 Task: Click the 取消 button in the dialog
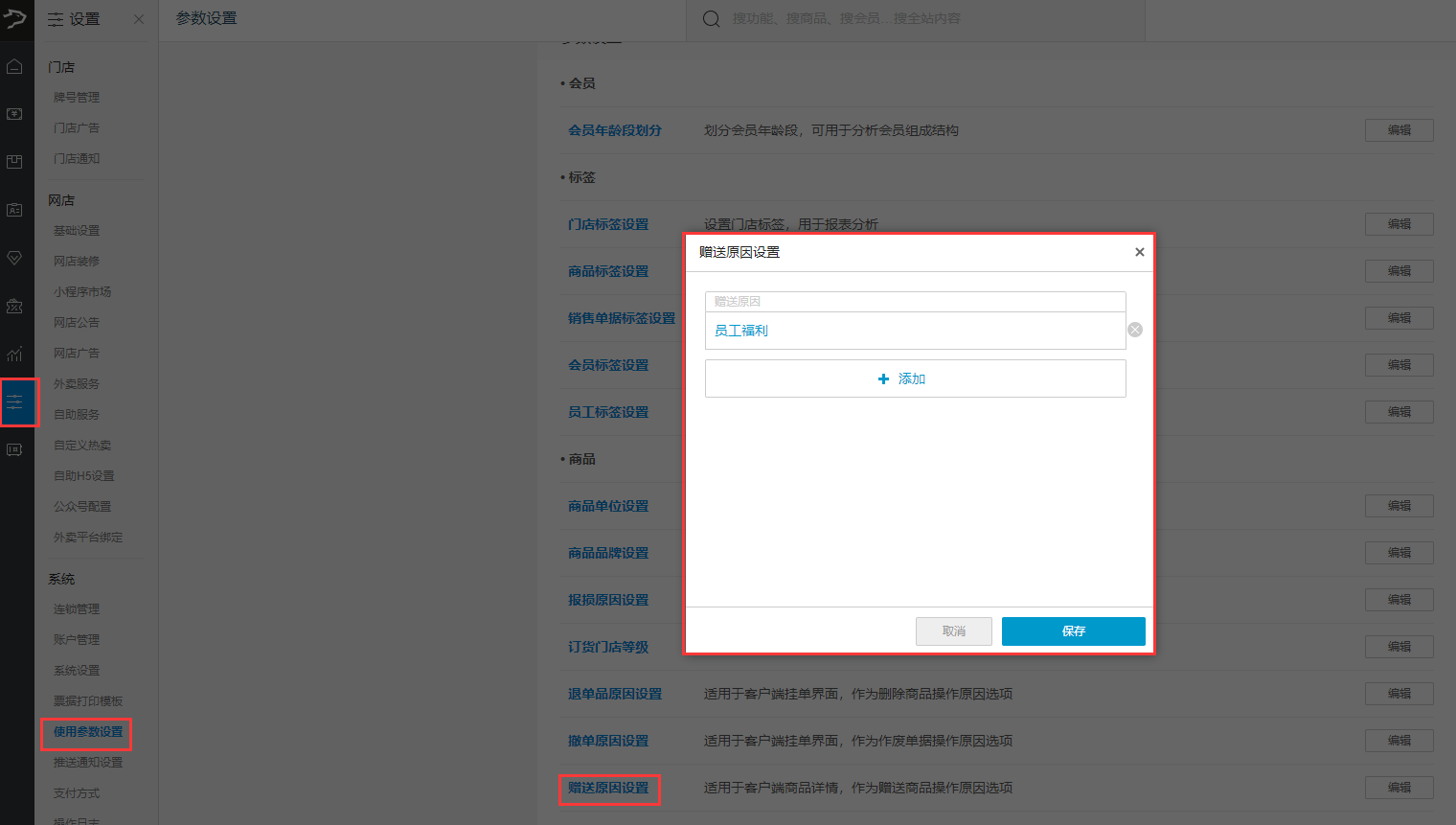[953, 631]
